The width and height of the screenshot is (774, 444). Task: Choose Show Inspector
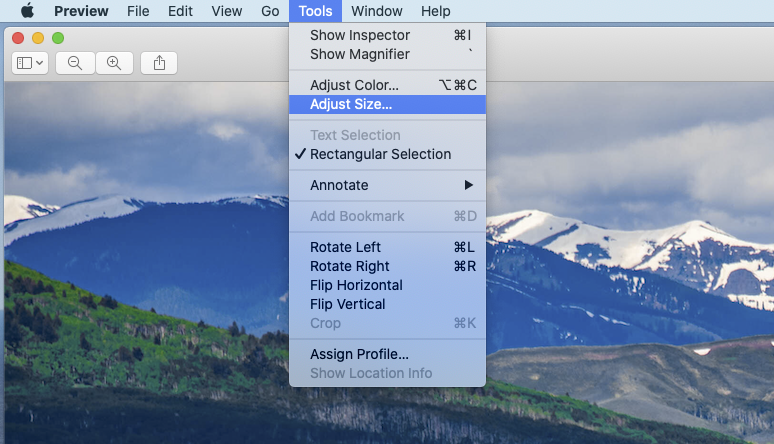tap(387, 35)
